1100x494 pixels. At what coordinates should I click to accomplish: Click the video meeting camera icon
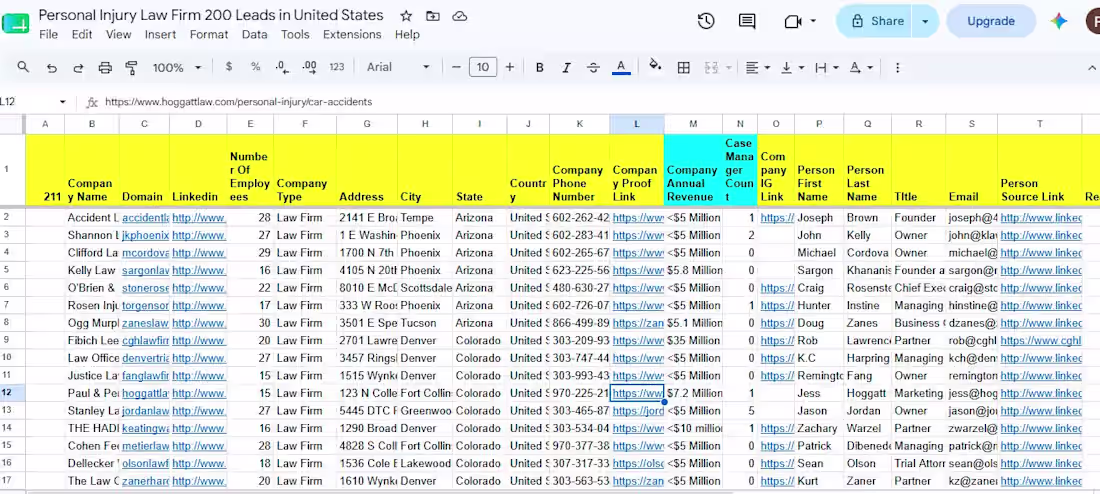[x=793, y=22]
